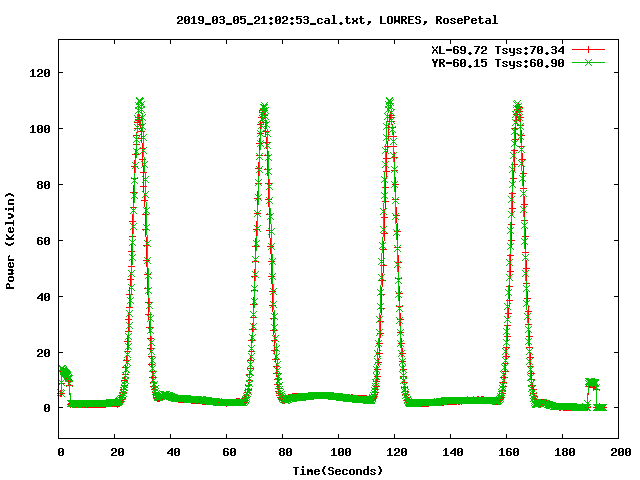Viewport: 640px width, 480px height.
Task: Click the x-axis tick label '140'
Action: 453,452
